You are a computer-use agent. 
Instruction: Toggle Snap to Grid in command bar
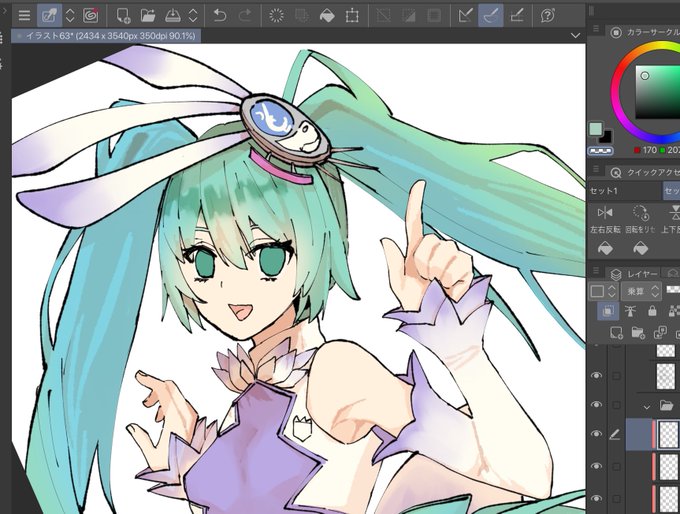point(517,16)
